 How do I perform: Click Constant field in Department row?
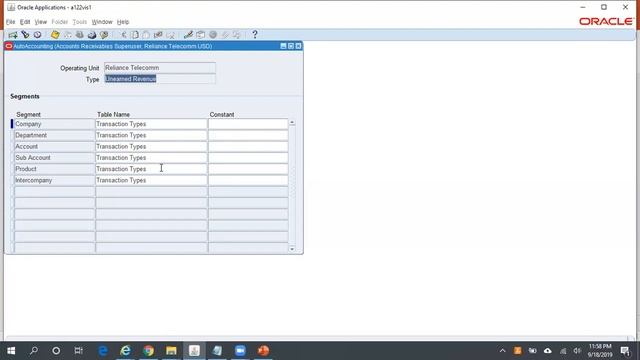[248, 135]
